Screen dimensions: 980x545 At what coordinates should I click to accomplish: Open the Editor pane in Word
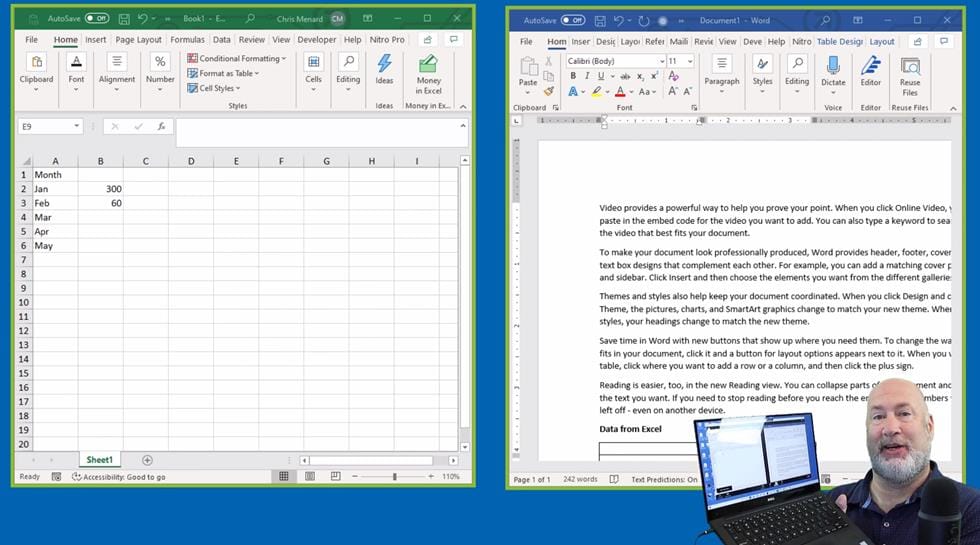871,68
